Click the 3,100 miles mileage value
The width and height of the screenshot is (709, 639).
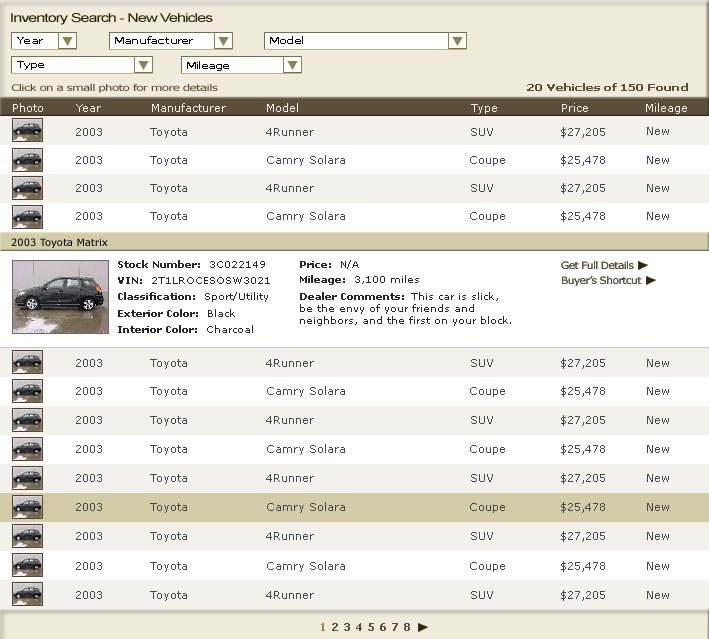387,280
